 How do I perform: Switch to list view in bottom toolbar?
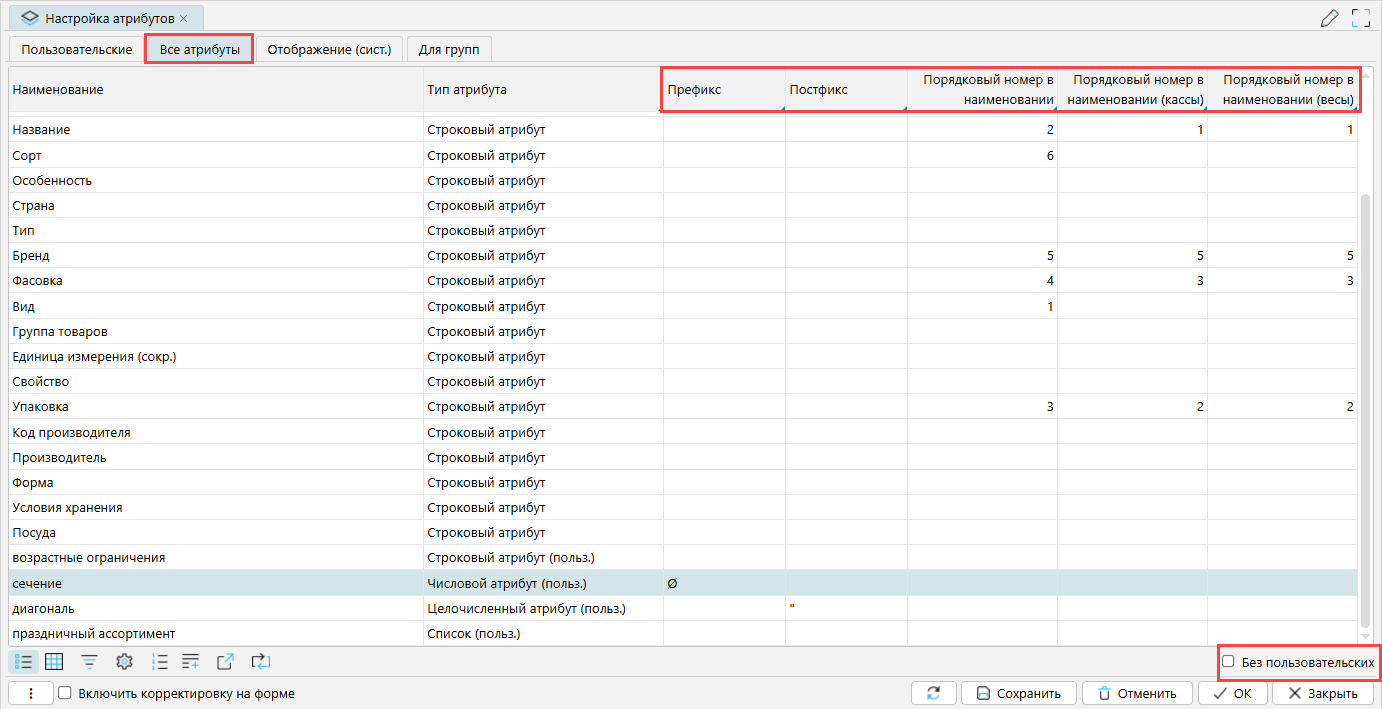coord(24,661)
